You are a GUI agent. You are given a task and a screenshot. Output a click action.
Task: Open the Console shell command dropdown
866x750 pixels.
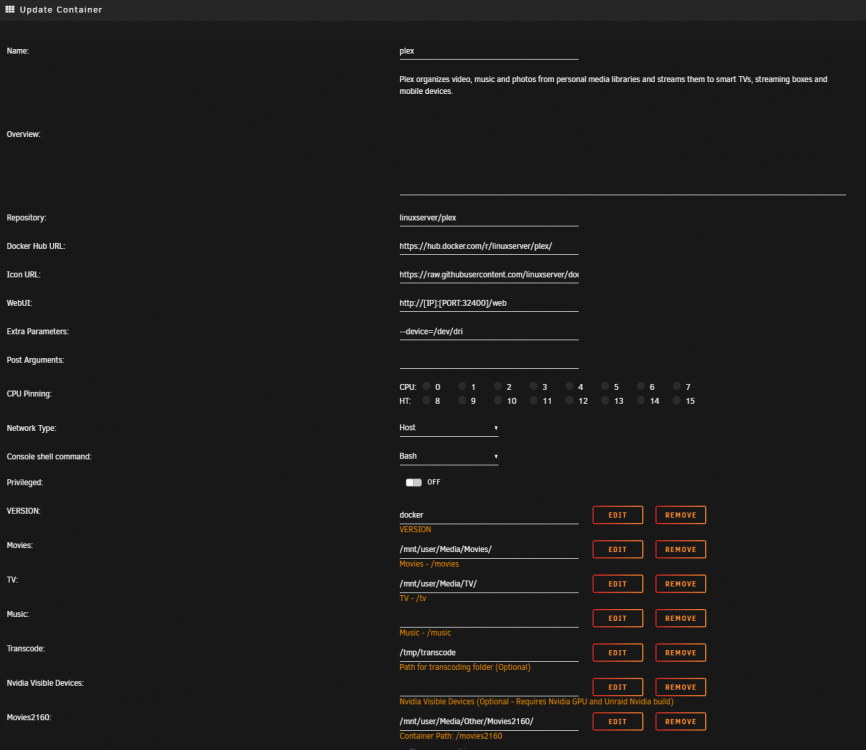[448, 456]
